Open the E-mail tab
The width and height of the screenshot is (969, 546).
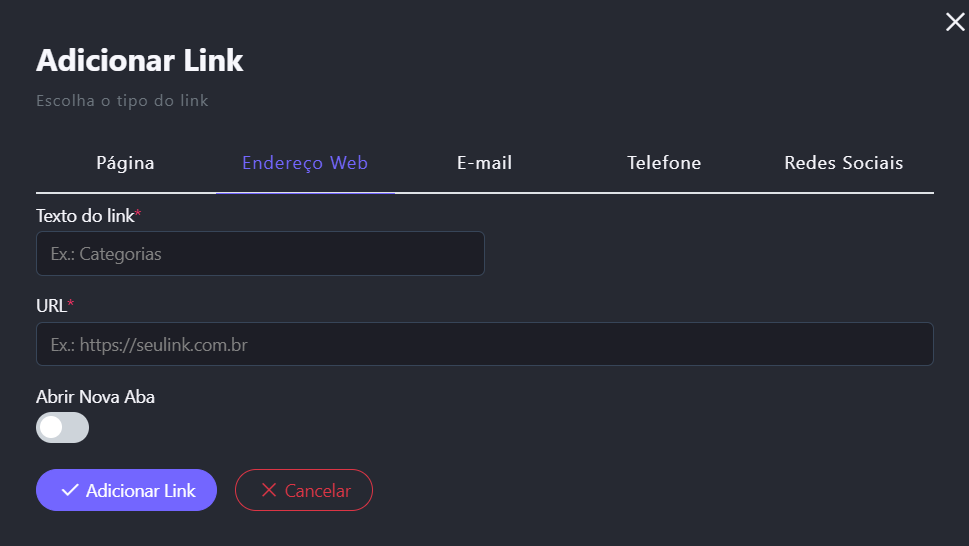tap(484, 163)
